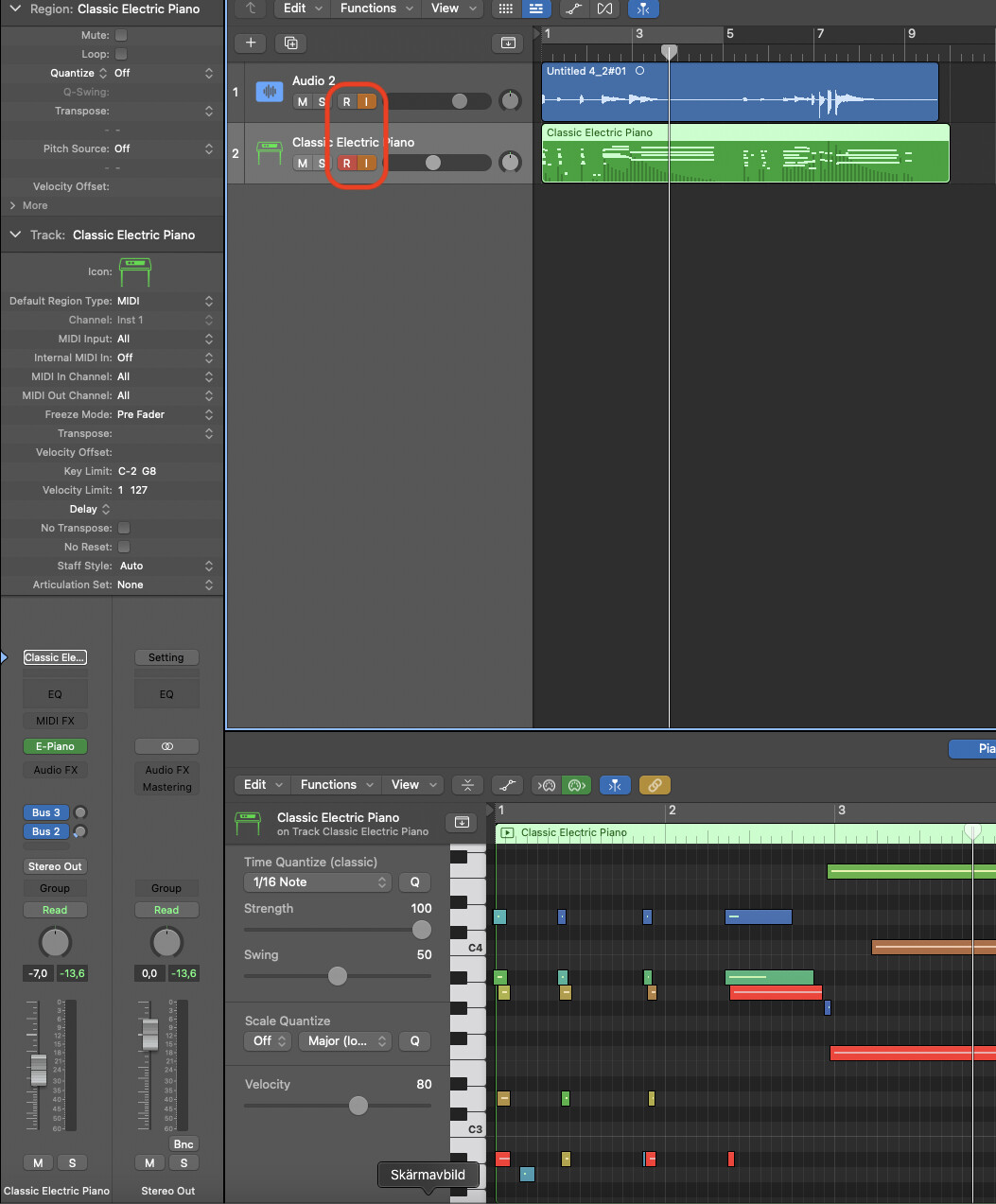
Task: Click the add new track plus button
Action: click(251, 43)
